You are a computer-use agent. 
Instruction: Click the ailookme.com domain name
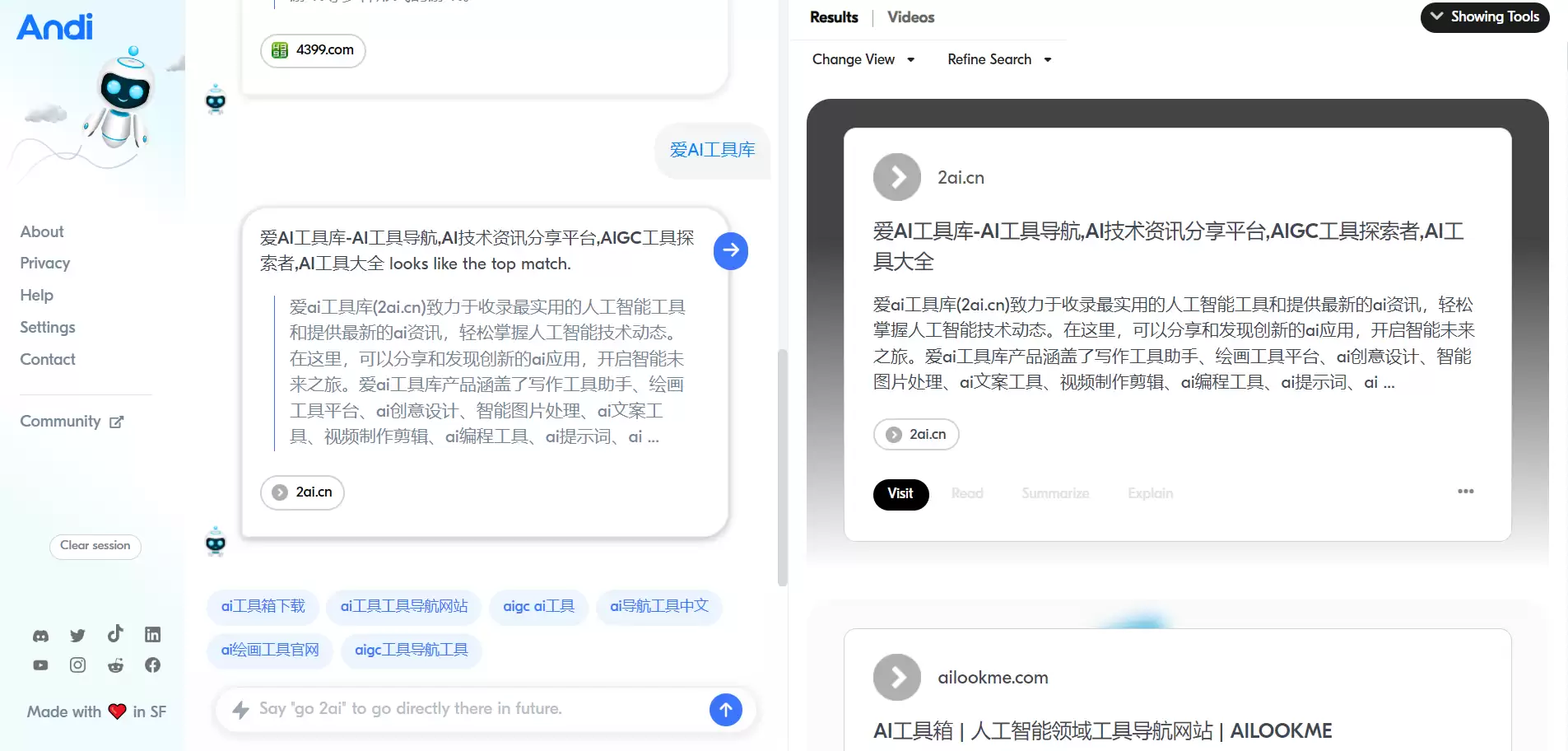click(x=993, y=678)
